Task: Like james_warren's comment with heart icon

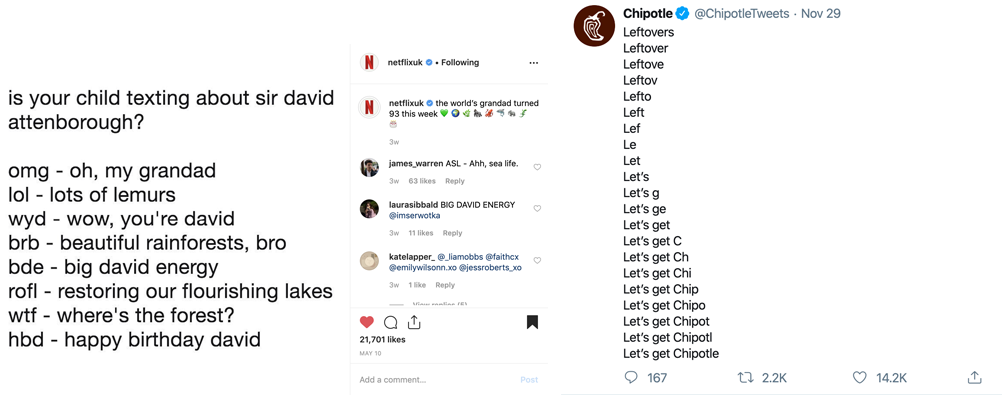Action: (x=537, y=167)
